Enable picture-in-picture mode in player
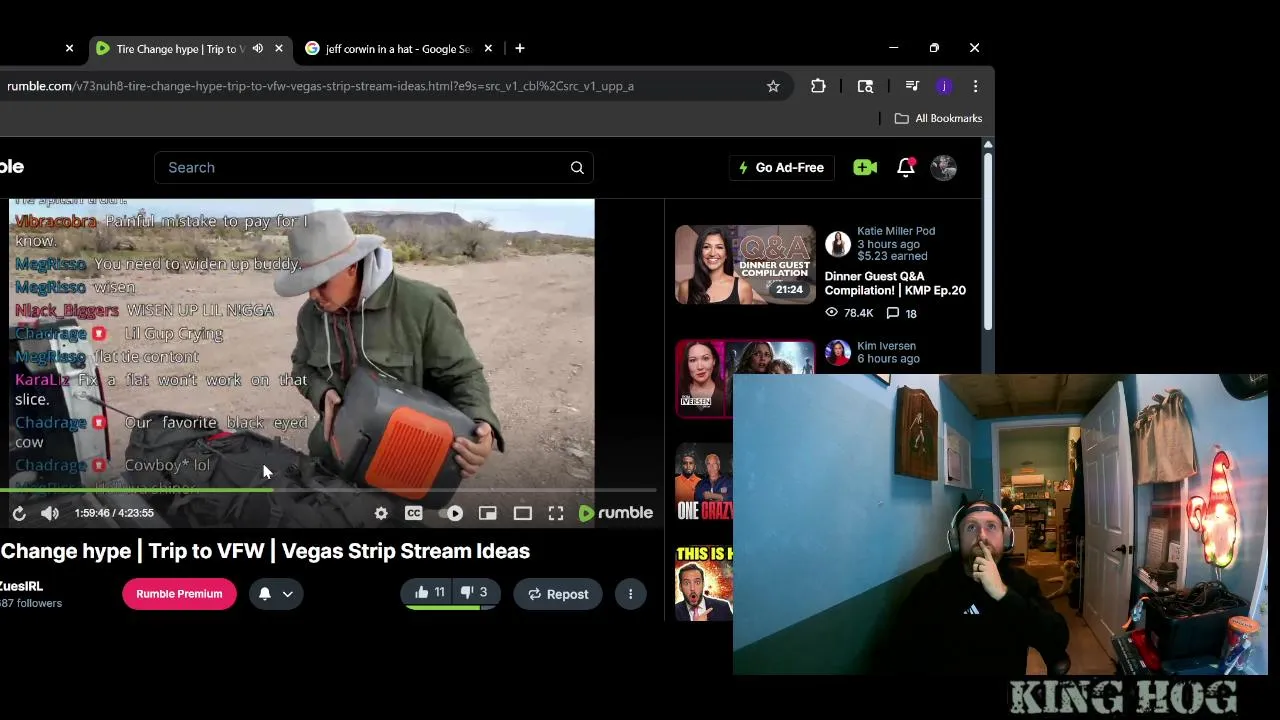Screen dimensions: 1280x720 tap(487, 513)
